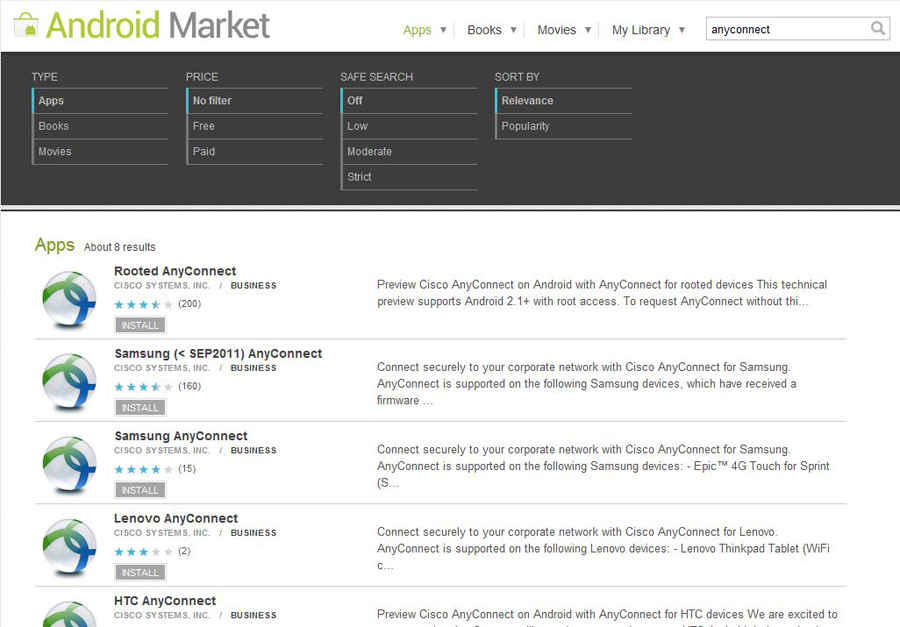Open the Samsung (< SEP2011) AnyConnect title link

(218, 354)
